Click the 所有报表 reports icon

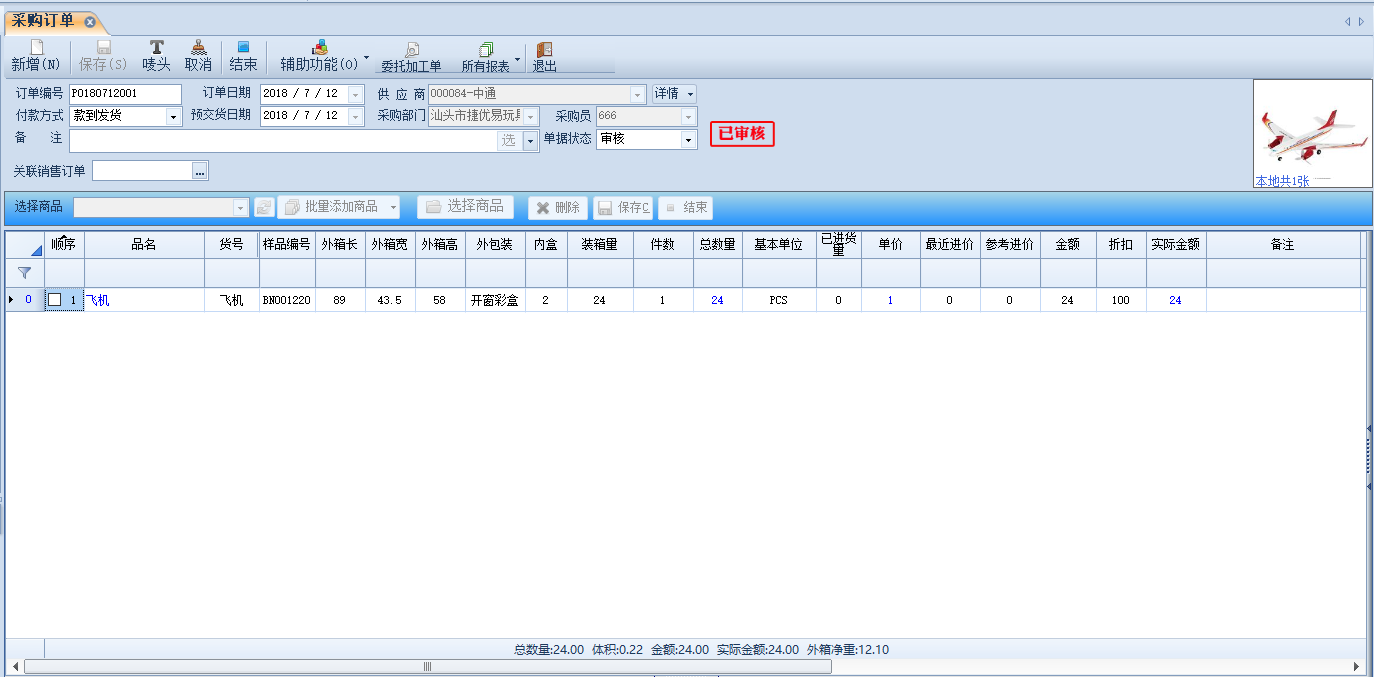click(486, 50)
